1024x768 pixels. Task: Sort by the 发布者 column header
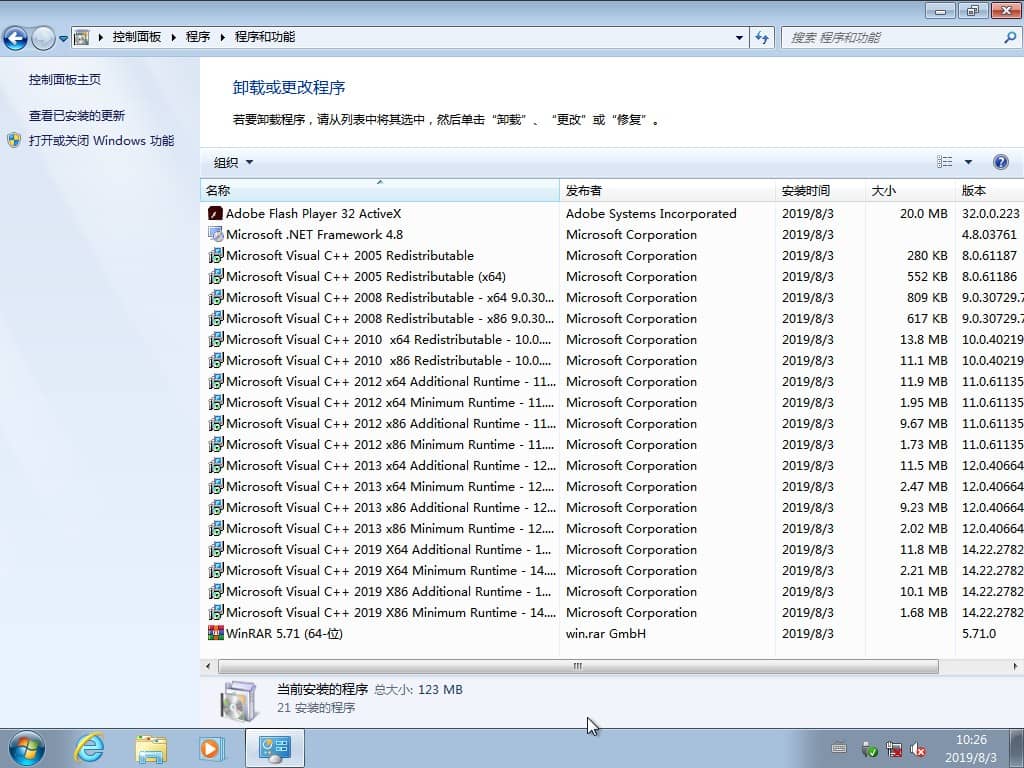point(667,191)
